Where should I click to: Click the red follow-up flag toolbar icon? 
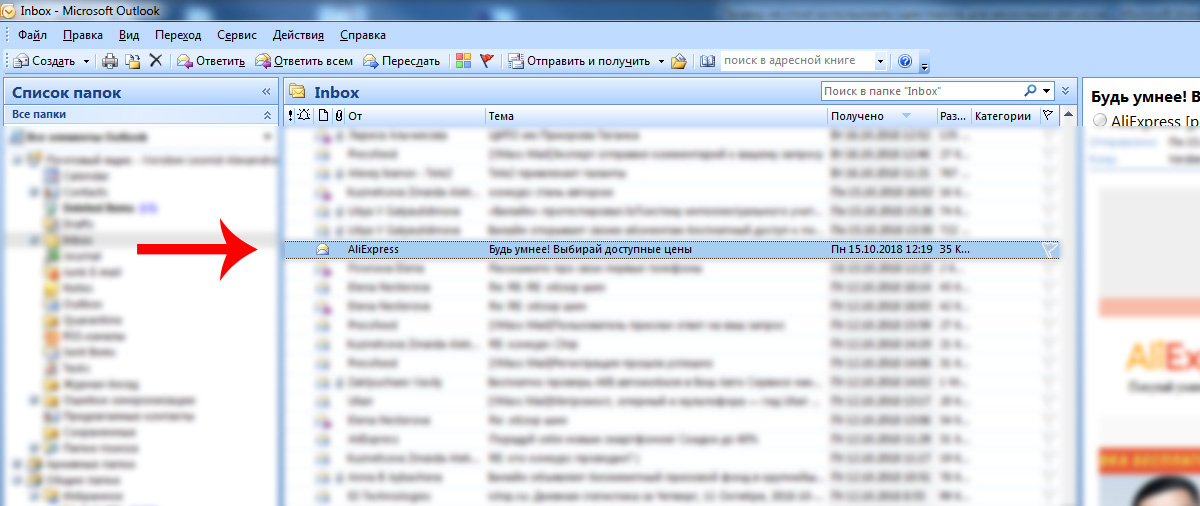487,61
